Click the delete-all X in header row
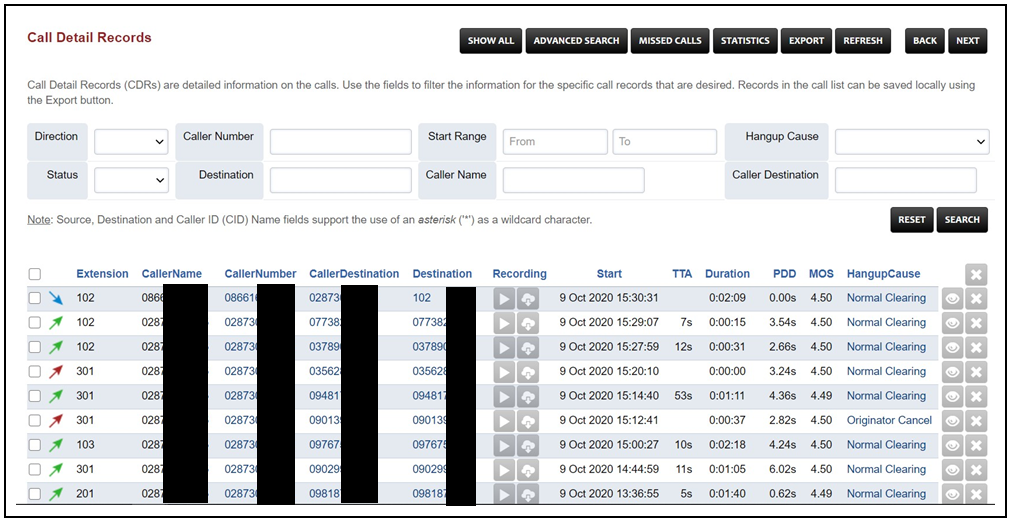Image resolution: width=1012 pixels, height=523 pixels. [x=976, y=274]
